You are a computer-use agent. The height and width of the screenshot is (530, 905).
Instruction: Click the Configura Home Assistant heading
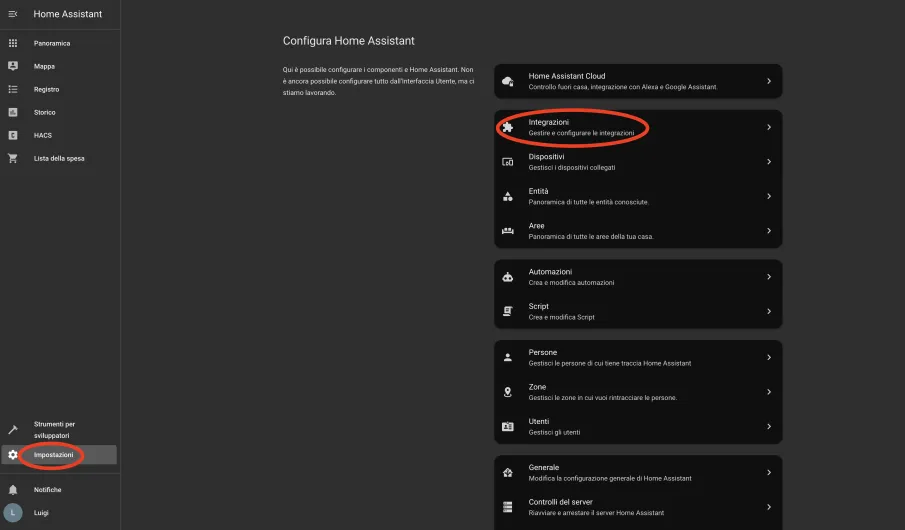pyautogui.click(x=349, y=41)
